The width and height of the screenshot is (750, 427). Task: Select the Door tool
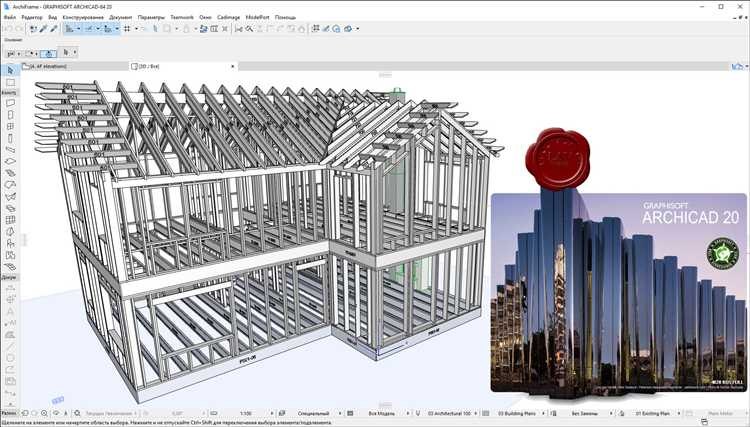pyautogui.click(x=10, y=115)
